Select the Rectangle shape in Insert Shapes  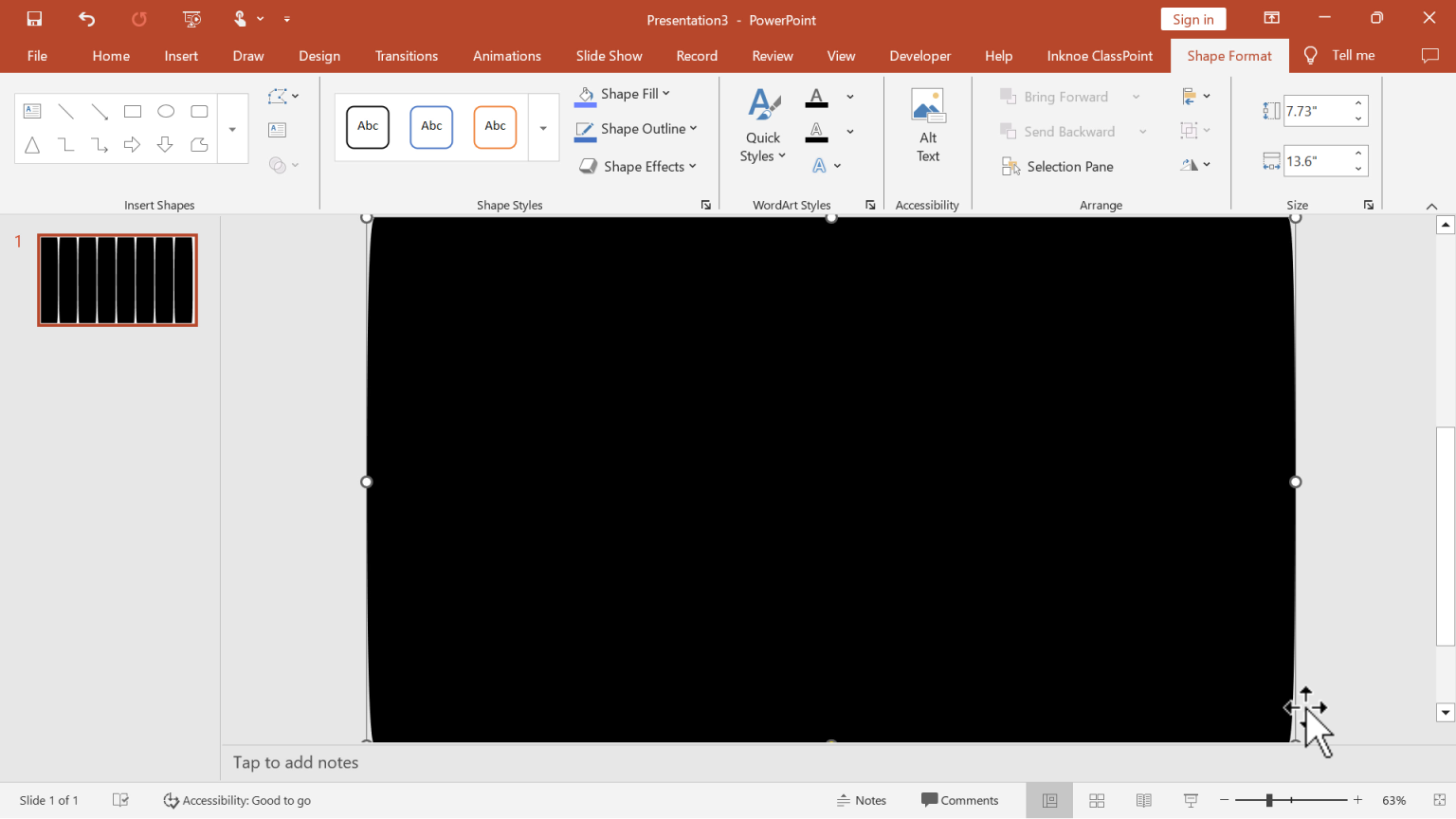[x=133, y=111]
